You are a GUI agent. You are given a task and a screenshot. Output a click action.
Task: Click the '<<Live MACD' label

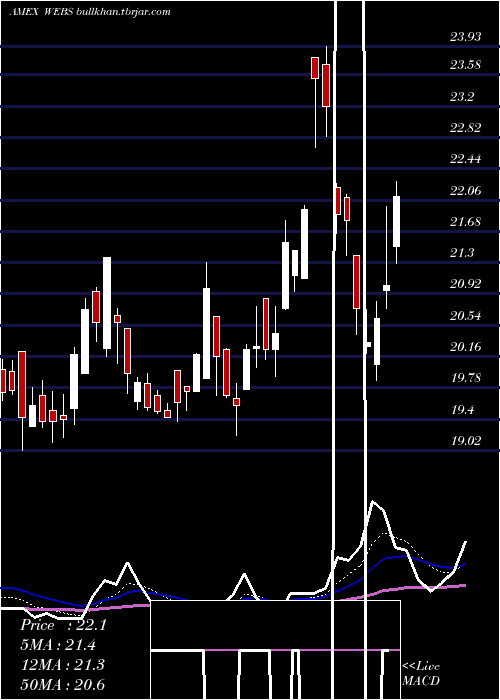tap(421, 673)
